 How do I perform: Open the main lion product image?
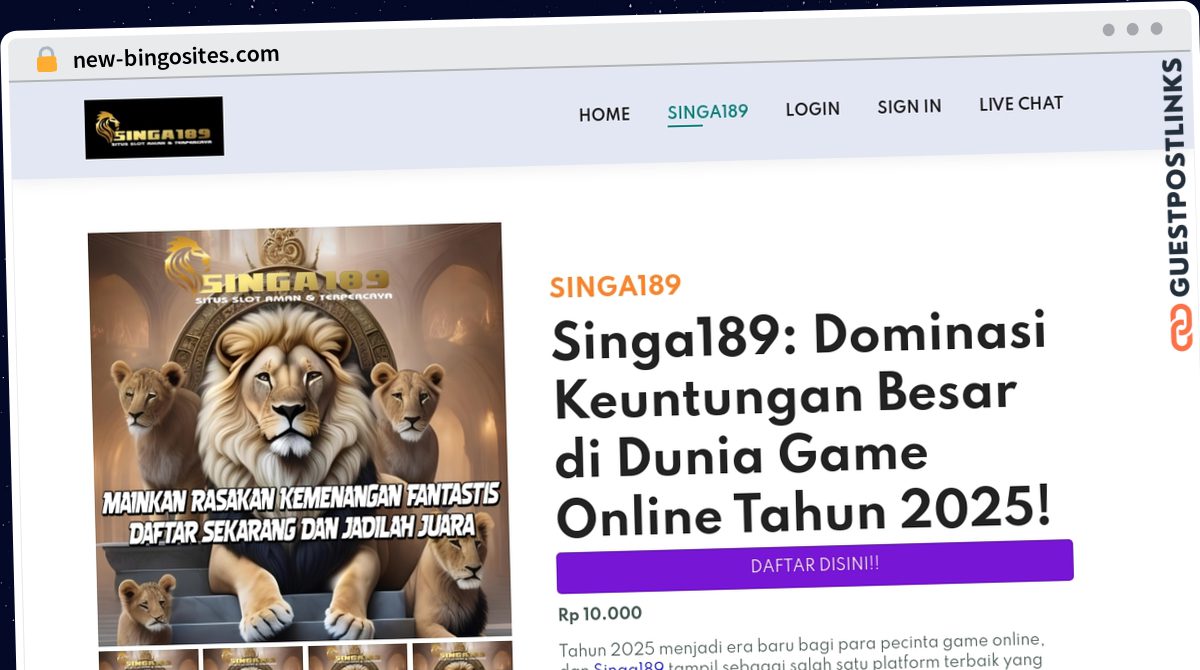(x=299, y=433)
